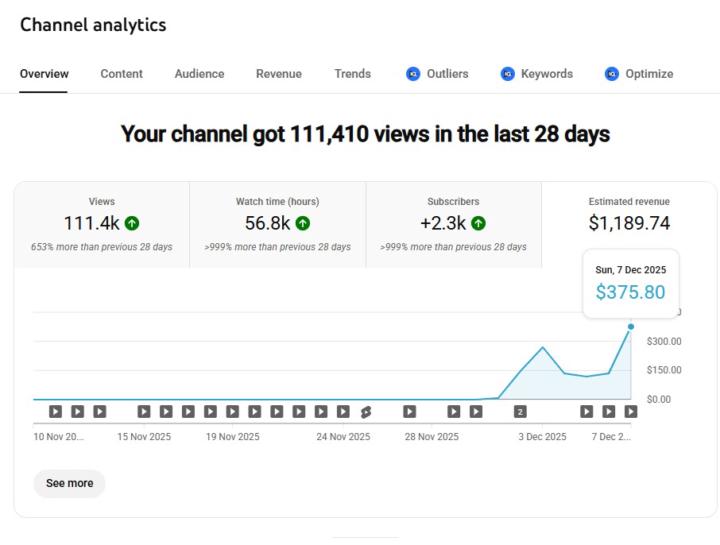Click the marker showing number 2

click(x=520, y=412)
